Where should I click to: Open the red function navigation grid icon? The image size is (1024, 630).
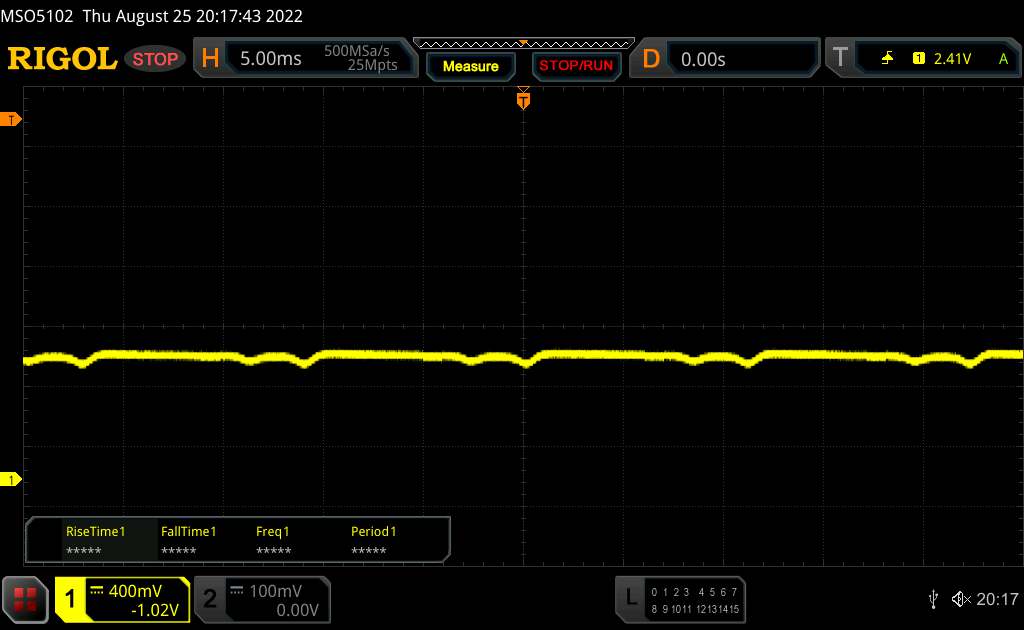pyautogui.click(x=25, y=599)
